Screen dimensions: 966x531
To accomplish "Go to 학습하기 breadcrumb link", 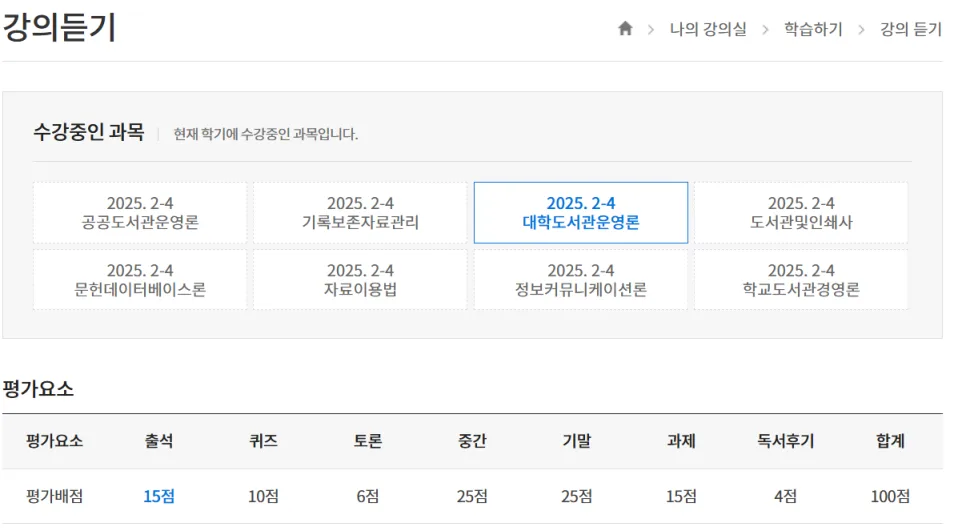I will click(813, 29).
